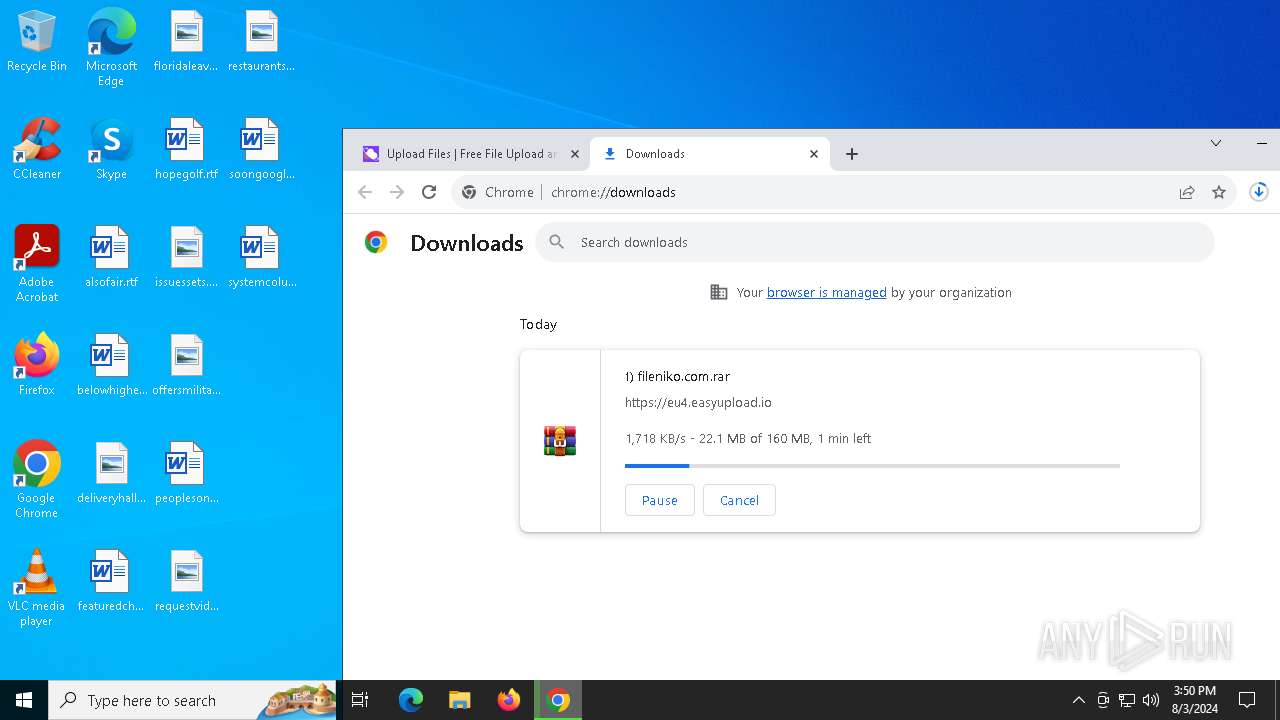Click search magnifier icon in downloads search
Screen dimensions: 1280x720
click(557, 242)
